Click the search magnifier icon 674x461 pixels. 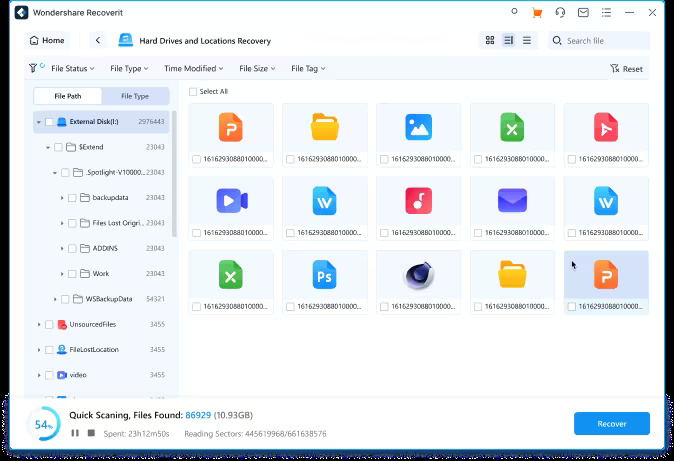tap(557, 40)
